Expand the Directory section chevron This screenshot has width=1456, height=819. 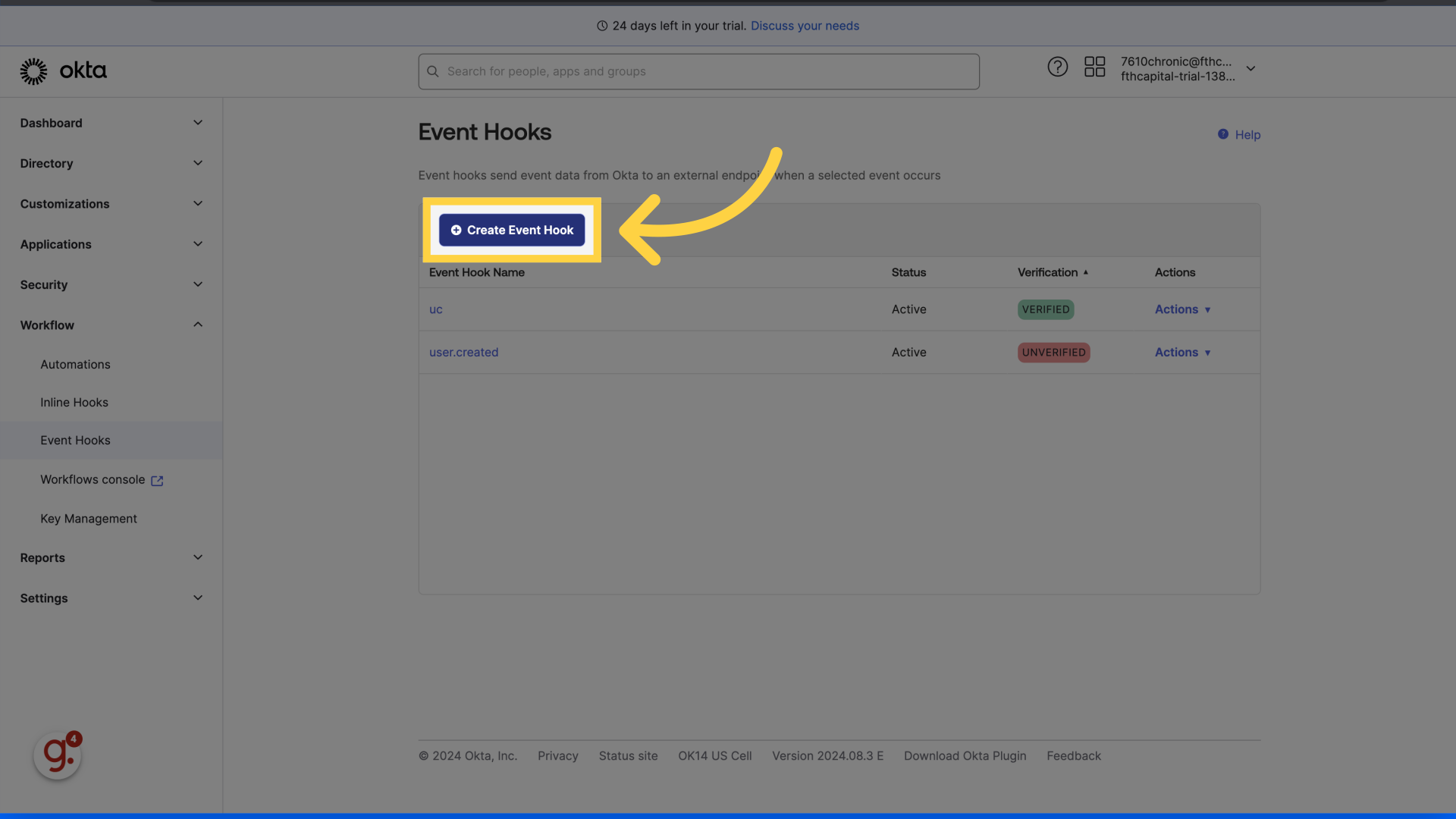198,163
